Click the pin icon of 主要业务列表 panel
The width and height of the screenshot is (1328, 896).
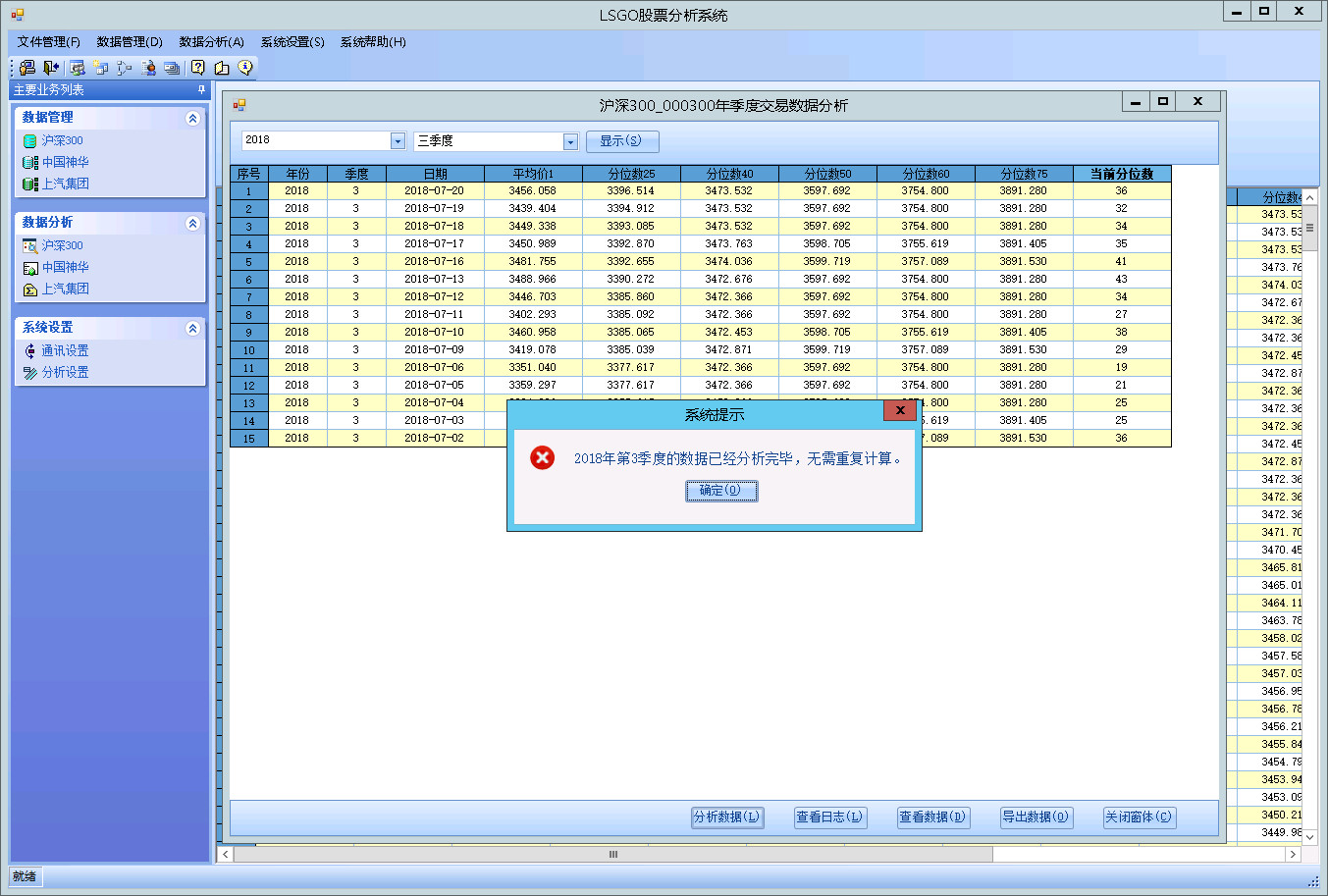pyautogui.click(x=202, y=89)
